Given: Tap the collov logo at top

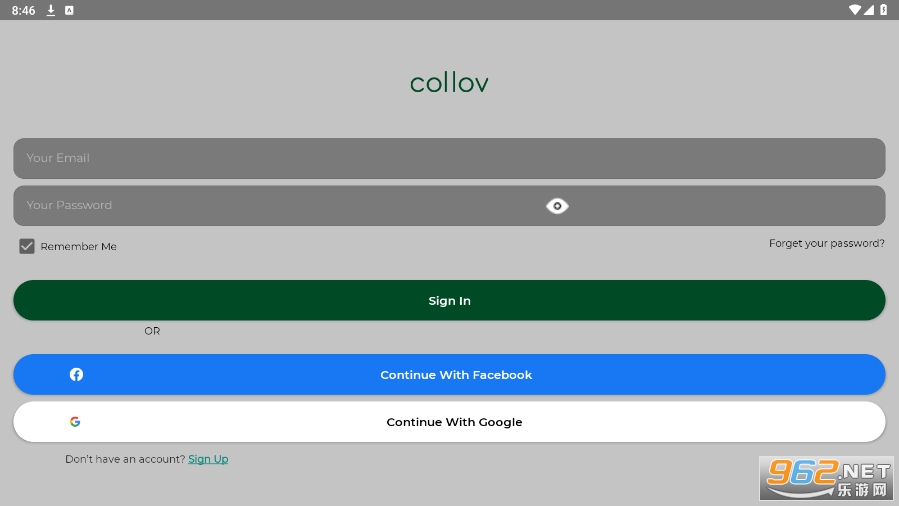Looking at the screenshot, I should coord(449,82).
